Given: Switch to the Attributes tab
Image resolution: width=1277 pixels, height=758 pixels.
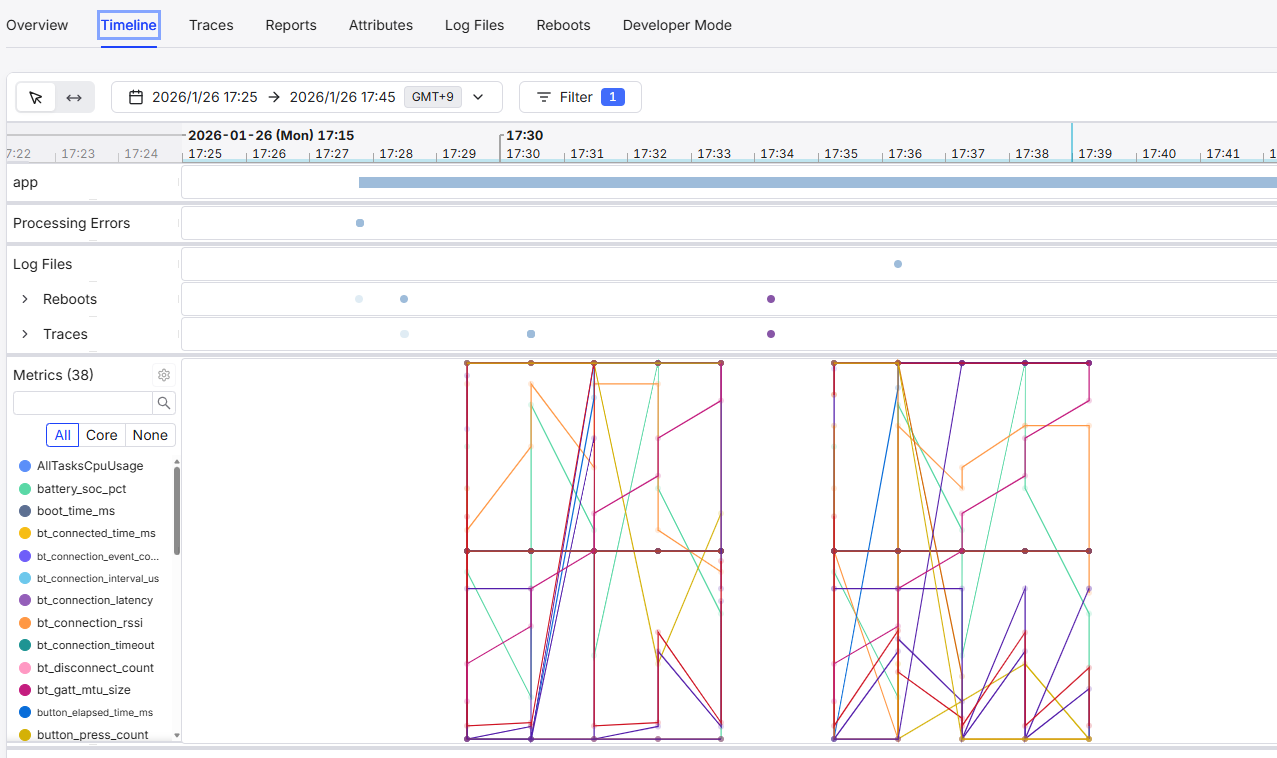Looking at the screenshot, I should click(x=380, y=25).
